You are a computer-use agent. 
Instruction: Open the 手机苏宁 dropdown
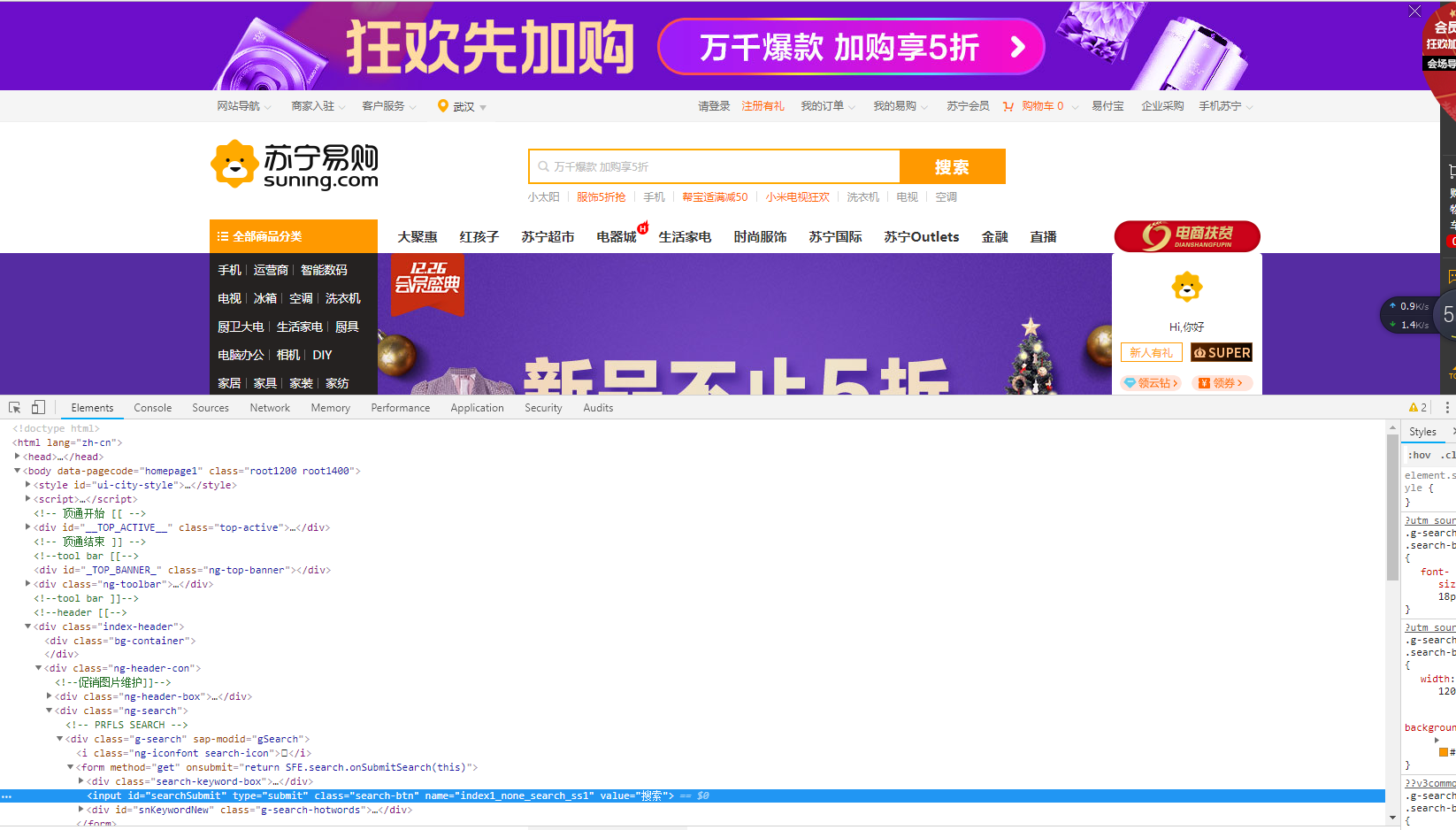1225,106
